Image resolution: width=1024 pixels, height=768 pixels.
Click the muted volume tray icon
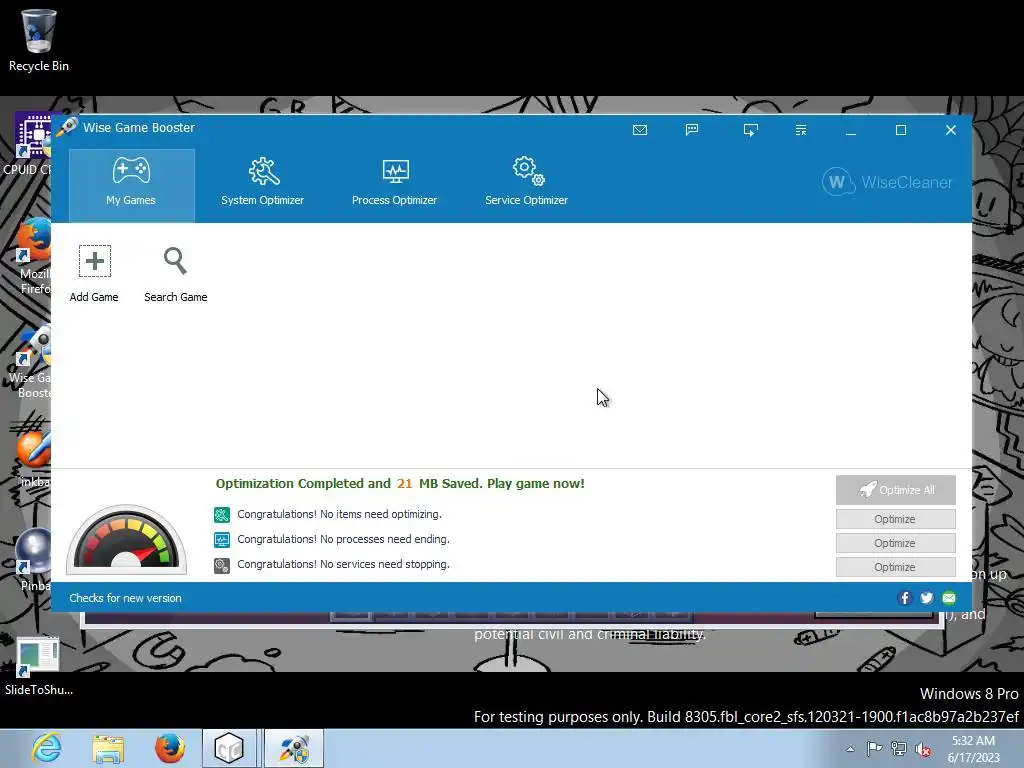point(923,749)
